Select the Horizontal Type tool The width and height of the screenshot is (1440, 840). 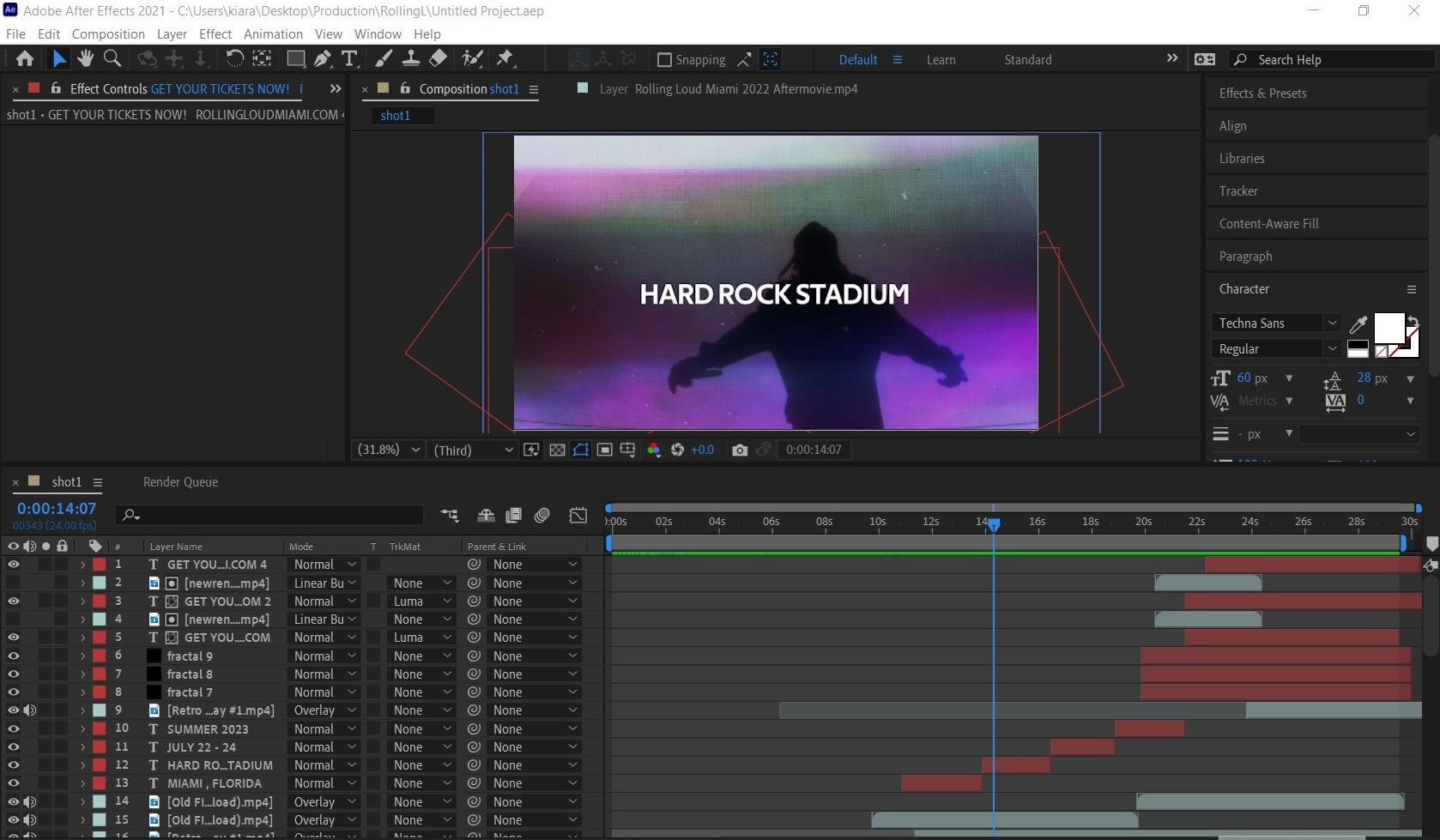[x=349, y=58]
